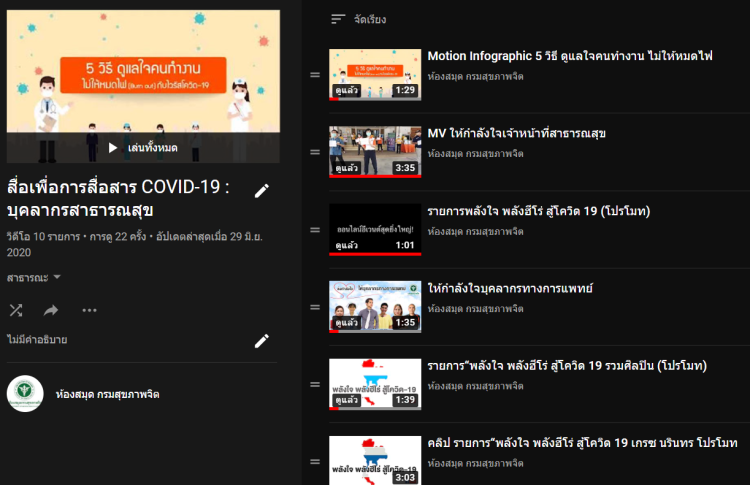Viewport: 750px width, 485px height.
Task: Click the sort icon labeled จัดเรียง
Action: [x=339, y=19]
